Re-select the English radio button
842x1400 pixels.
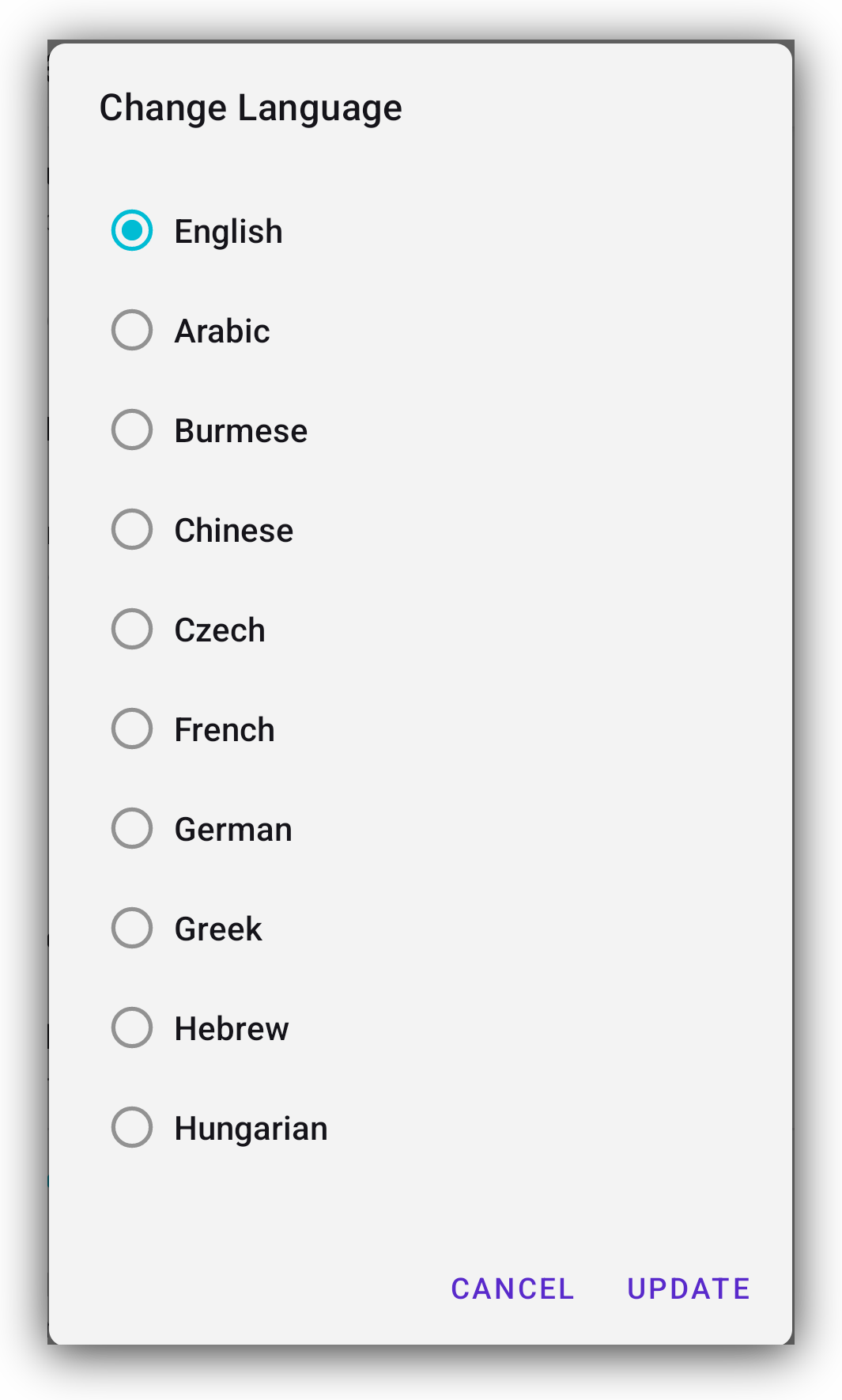click(132, 231)
